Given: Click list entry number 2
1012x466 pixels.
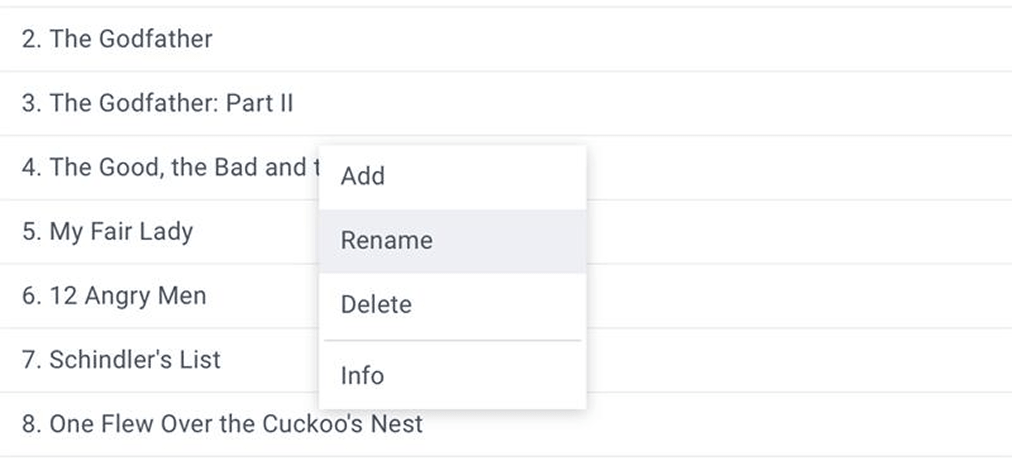Looking at the screenshot, I should pyautogui.click(x=117, y=39).
